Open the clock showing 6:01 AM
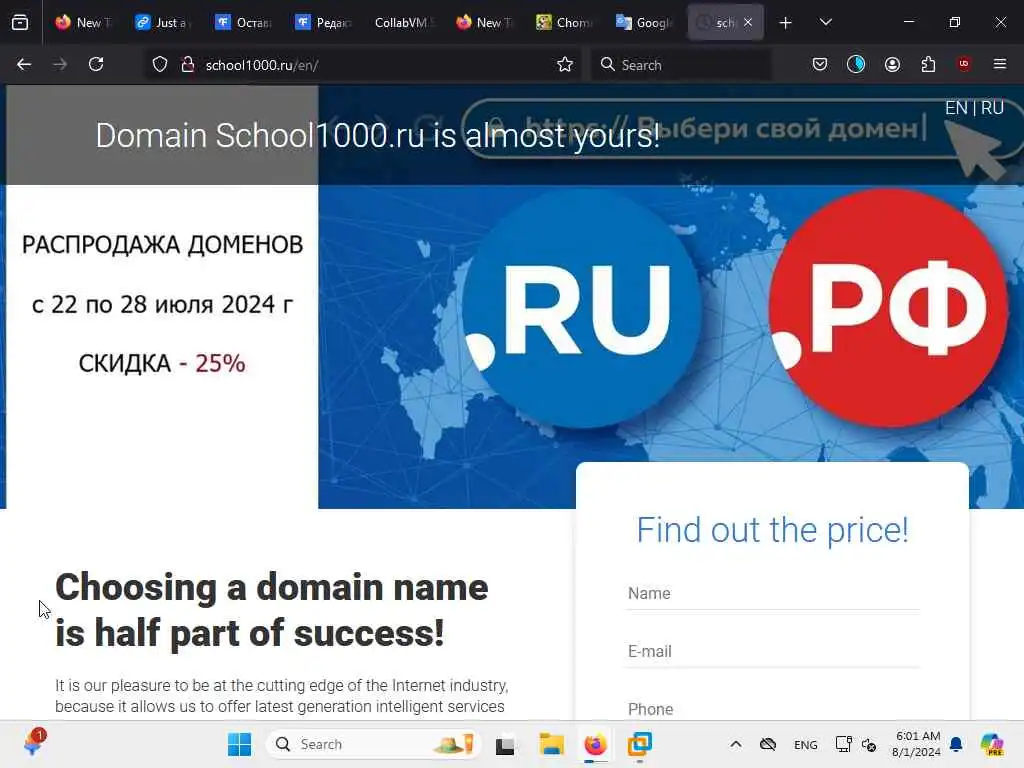This screenshot has height=768, width=1024. coord(917,744)
